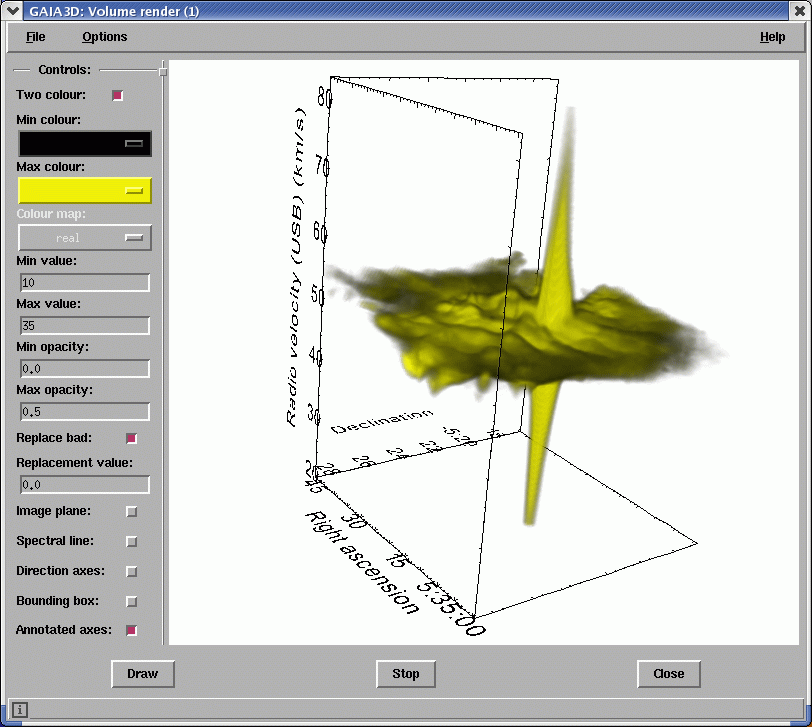Open the Help menu

click(x=772, y=37)
